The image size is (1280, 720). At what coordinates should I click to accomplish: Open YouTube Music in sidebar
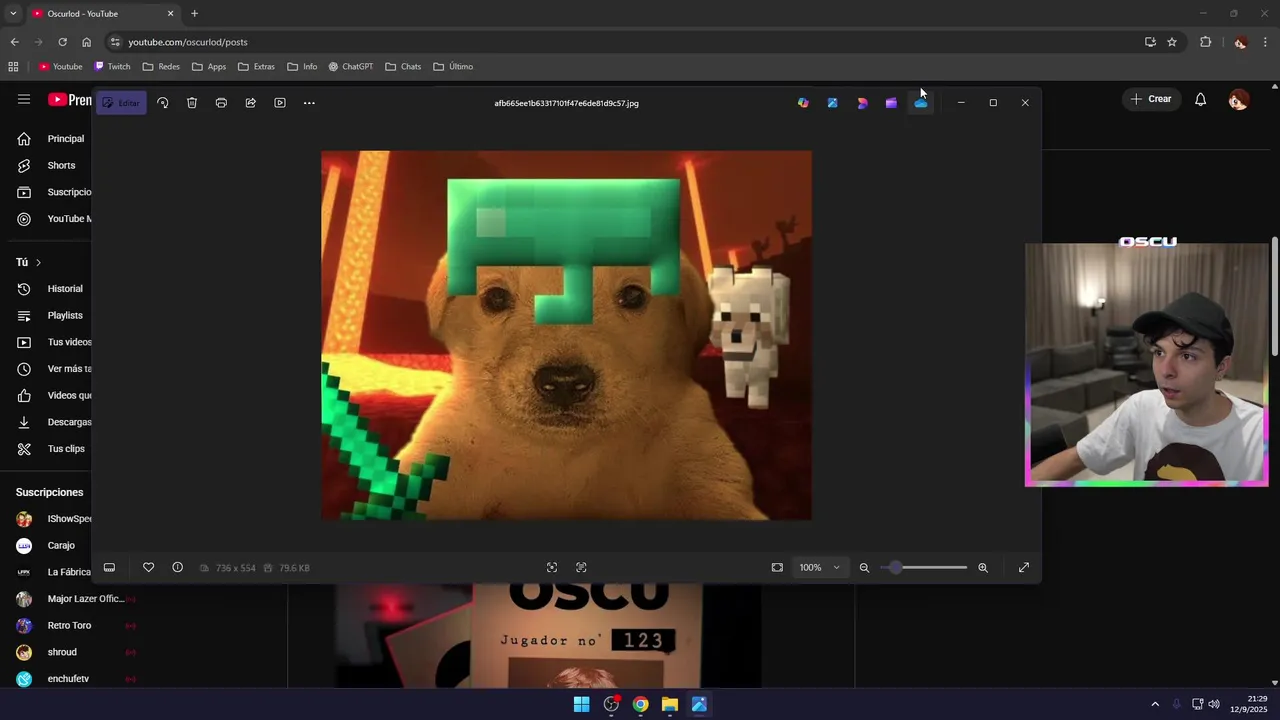point(52,219)
